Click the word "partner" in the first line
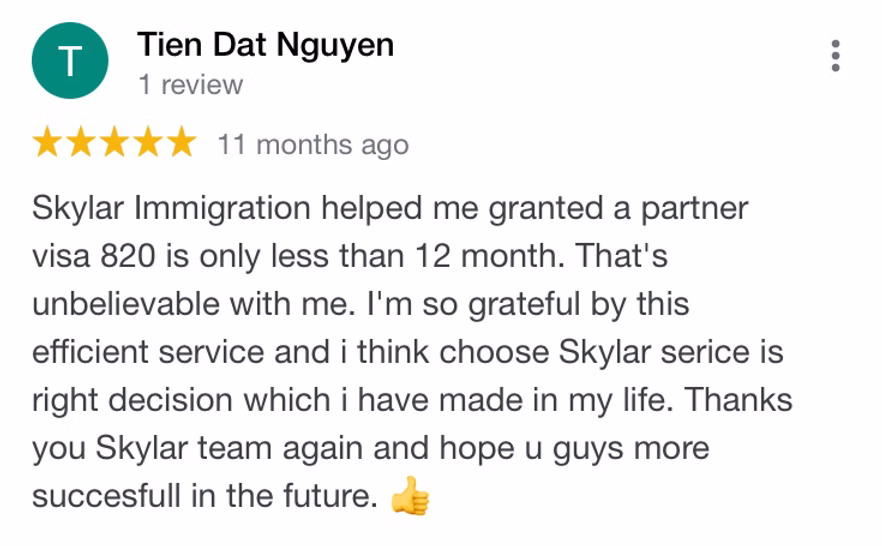The width and height of the screenshot is (882, 546). pyautogui.click(x=692, y=209)
